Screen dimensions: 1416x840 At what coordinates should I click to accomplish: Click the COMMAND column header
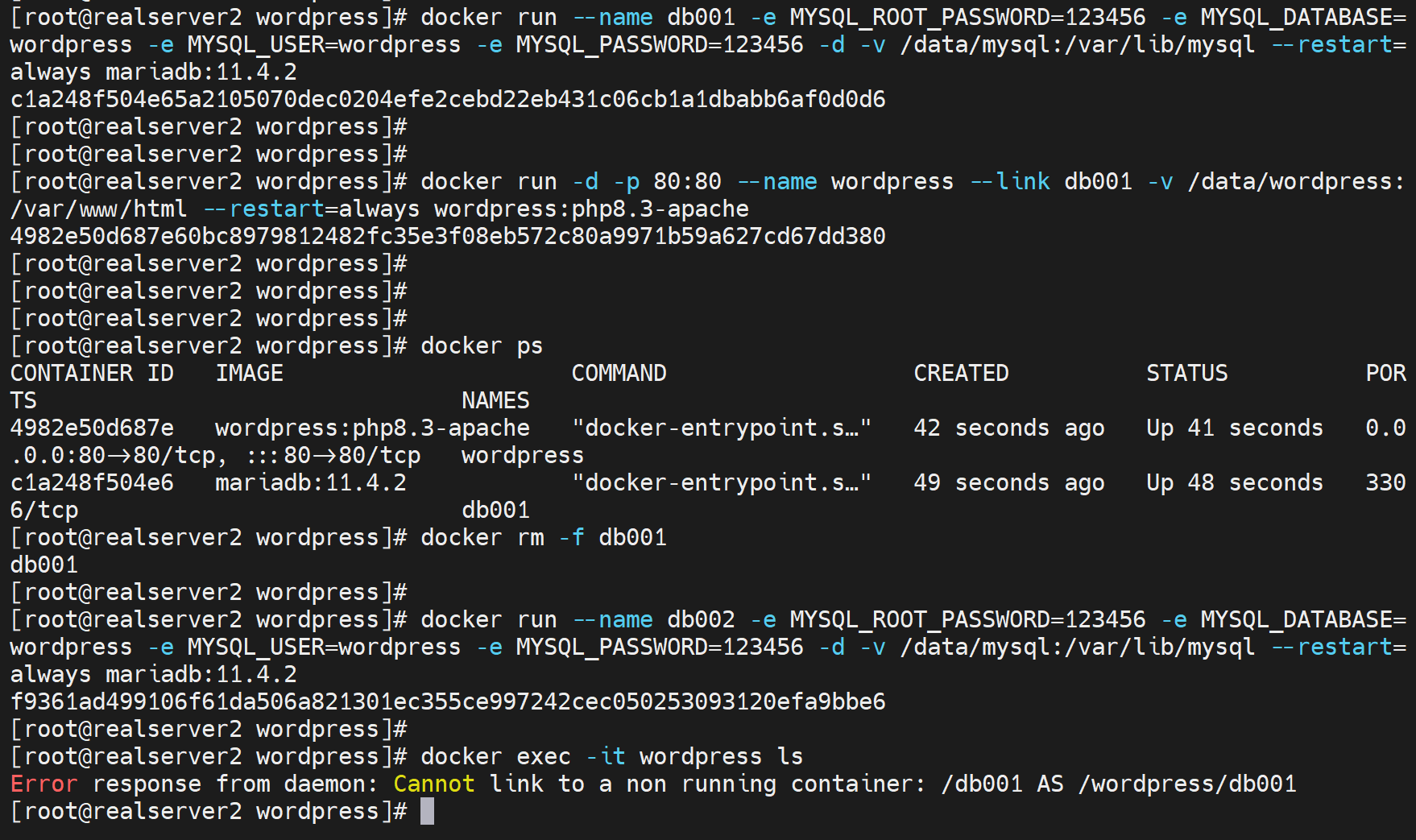click(619, 373)
